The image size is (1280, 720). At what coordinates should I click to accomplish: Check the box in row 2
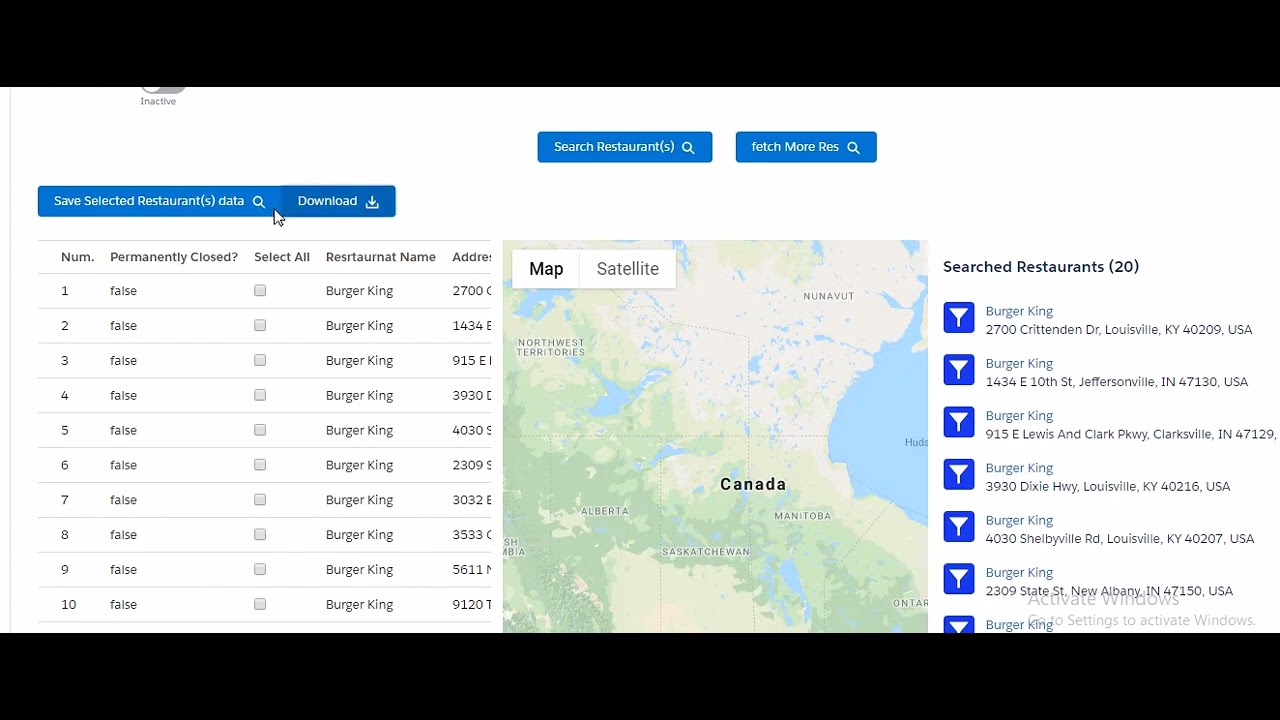pyautogui.click(x=260, y=326)
